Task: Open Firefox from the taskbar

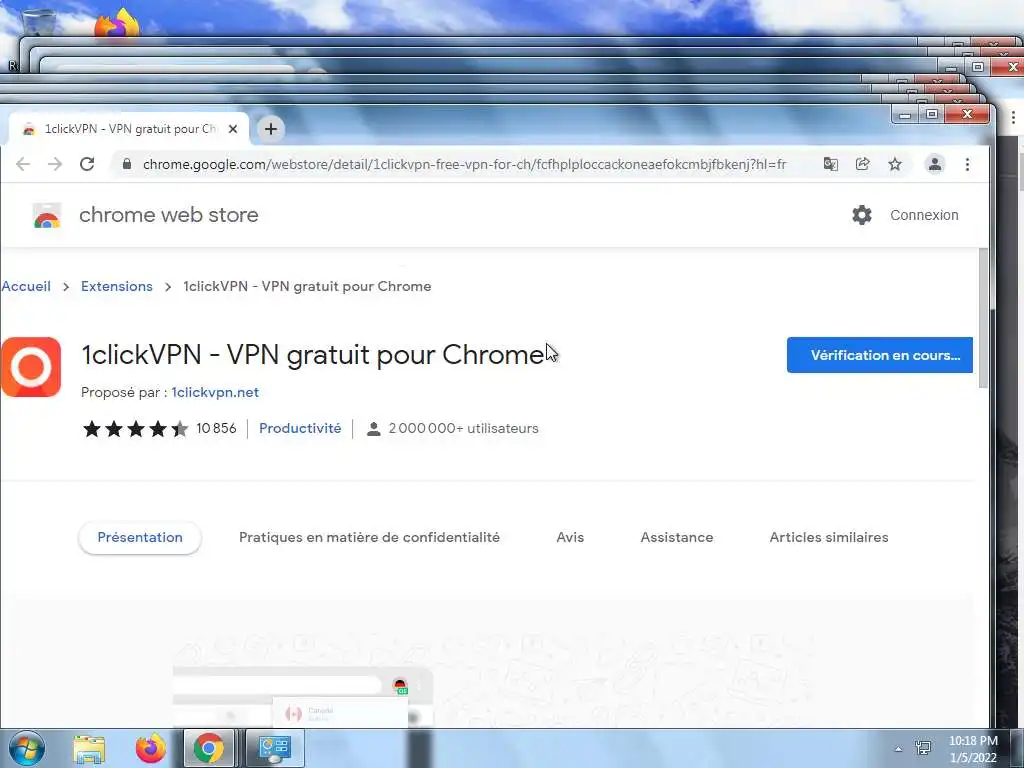Action: click(150, 748)
